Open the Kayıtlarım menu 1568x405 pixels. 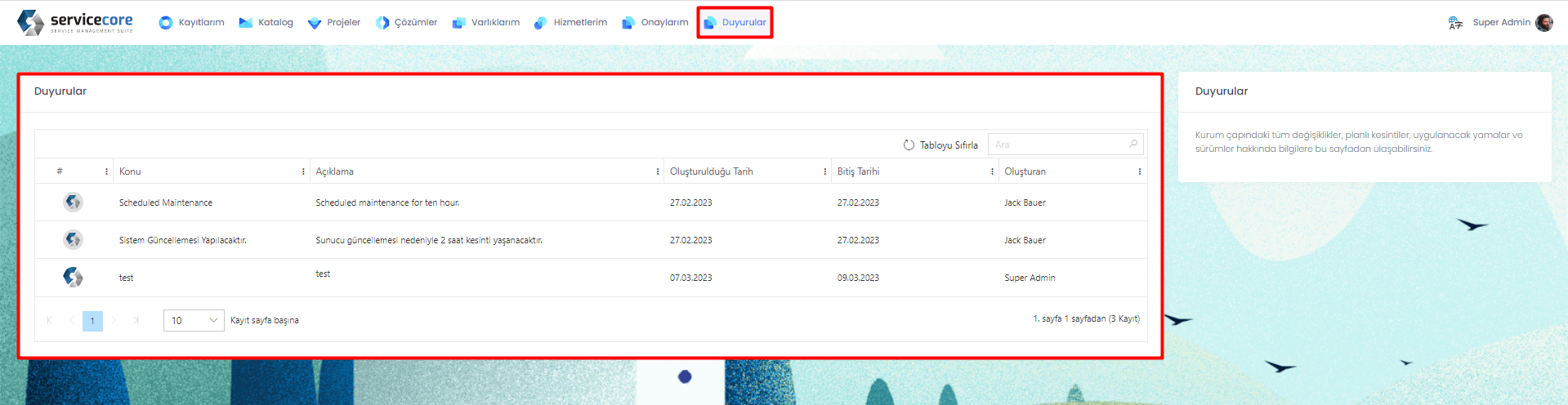(191, 23)
